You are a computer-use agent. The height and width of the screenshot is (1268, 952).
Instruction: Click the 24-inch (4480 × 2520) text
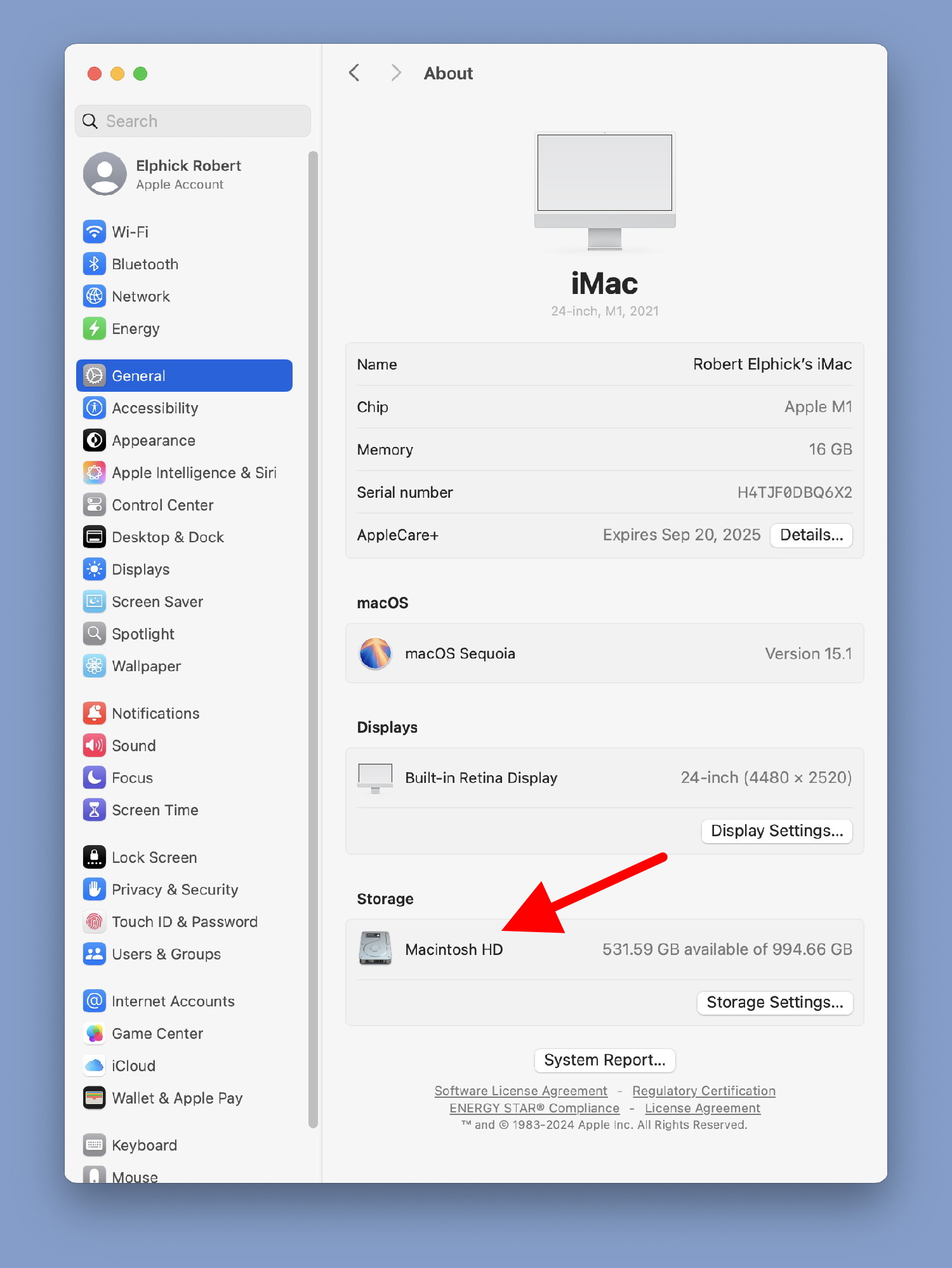pyautogui.click(x=766, y=778)
